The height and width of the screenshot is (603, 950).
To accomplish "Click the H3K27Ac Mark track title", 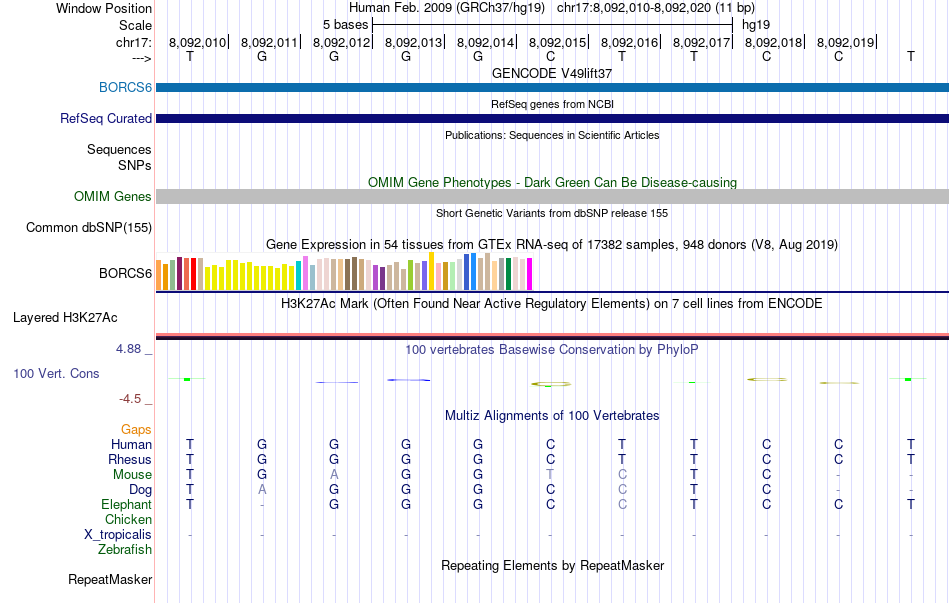I will pyautogui.click(x=552, y=303).
